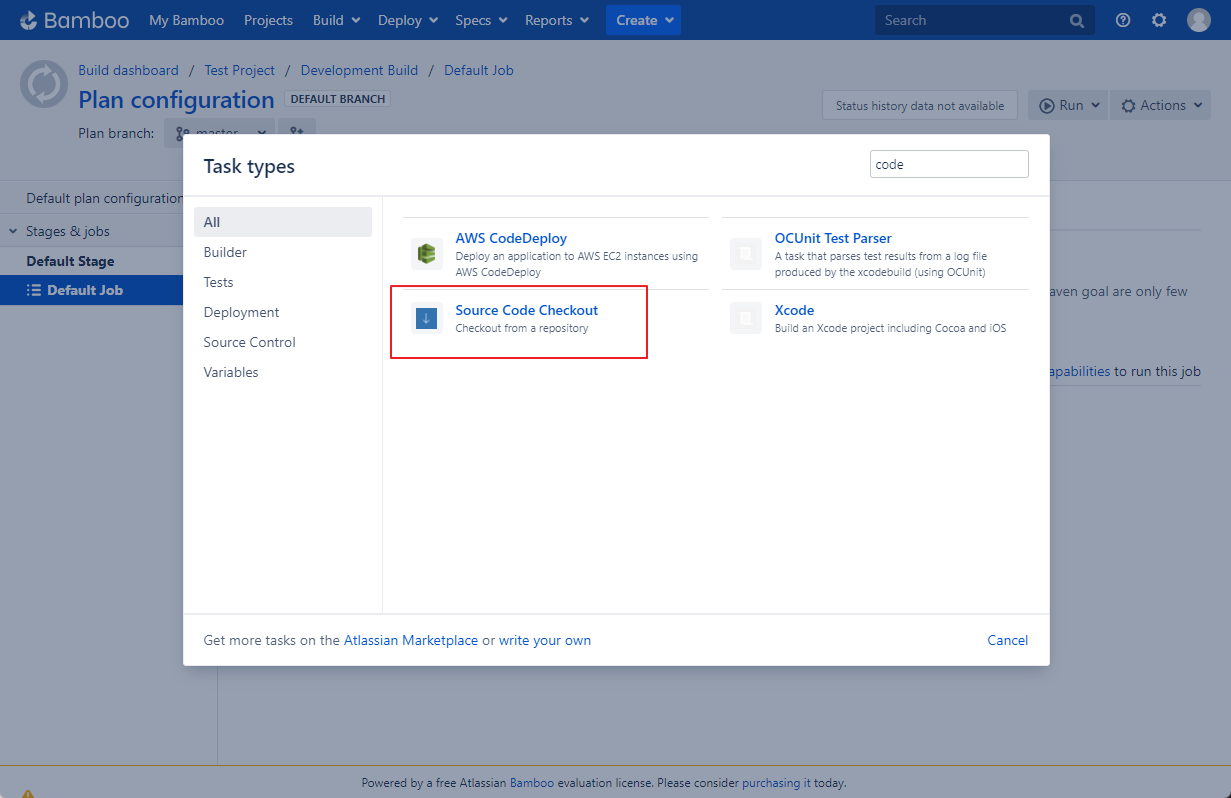This screenshot has width=1231, height=798.
Task: Open the Development Build breadcrumb
Action: point(360,70)
